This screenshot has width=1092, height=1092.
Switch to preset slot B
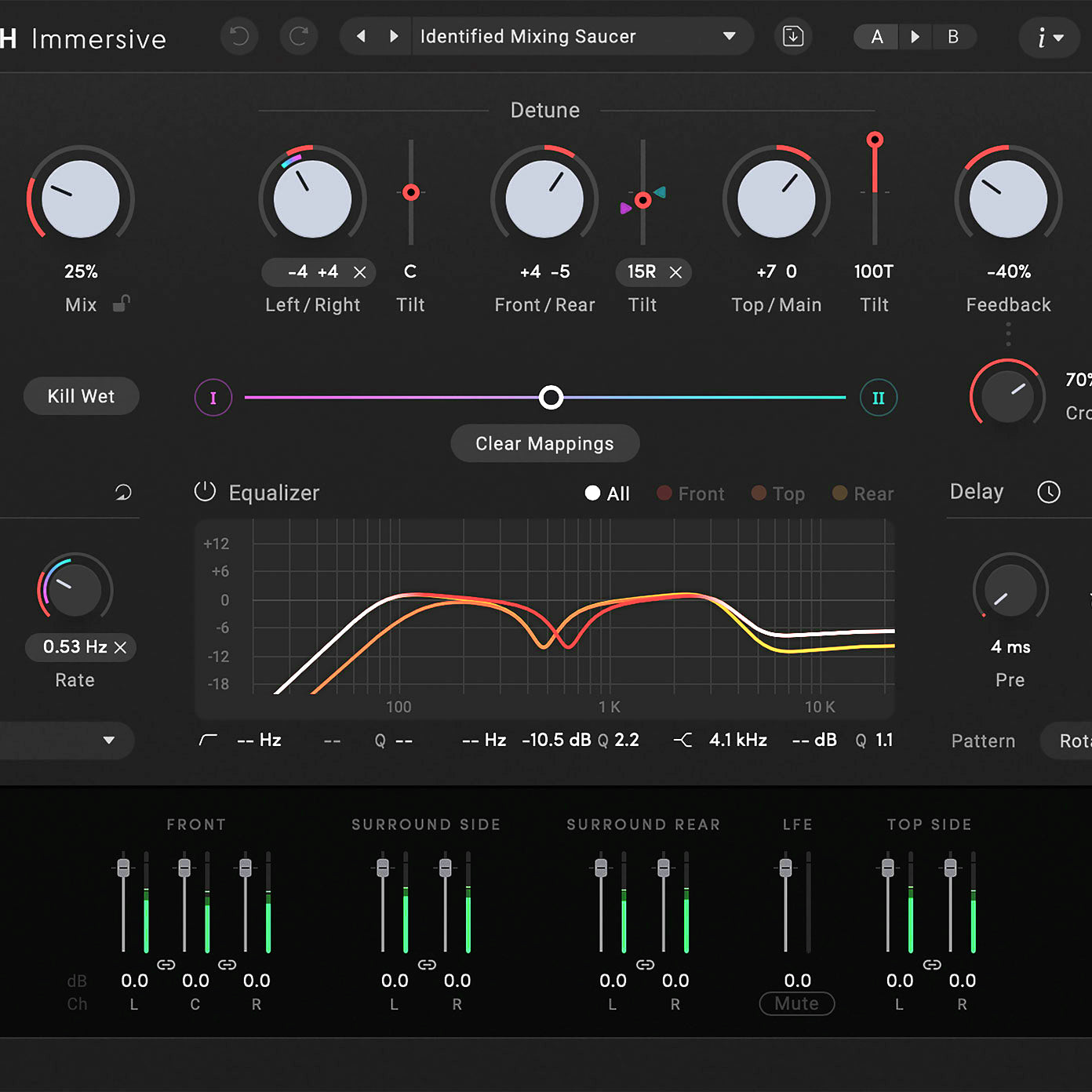pos(953,36)
